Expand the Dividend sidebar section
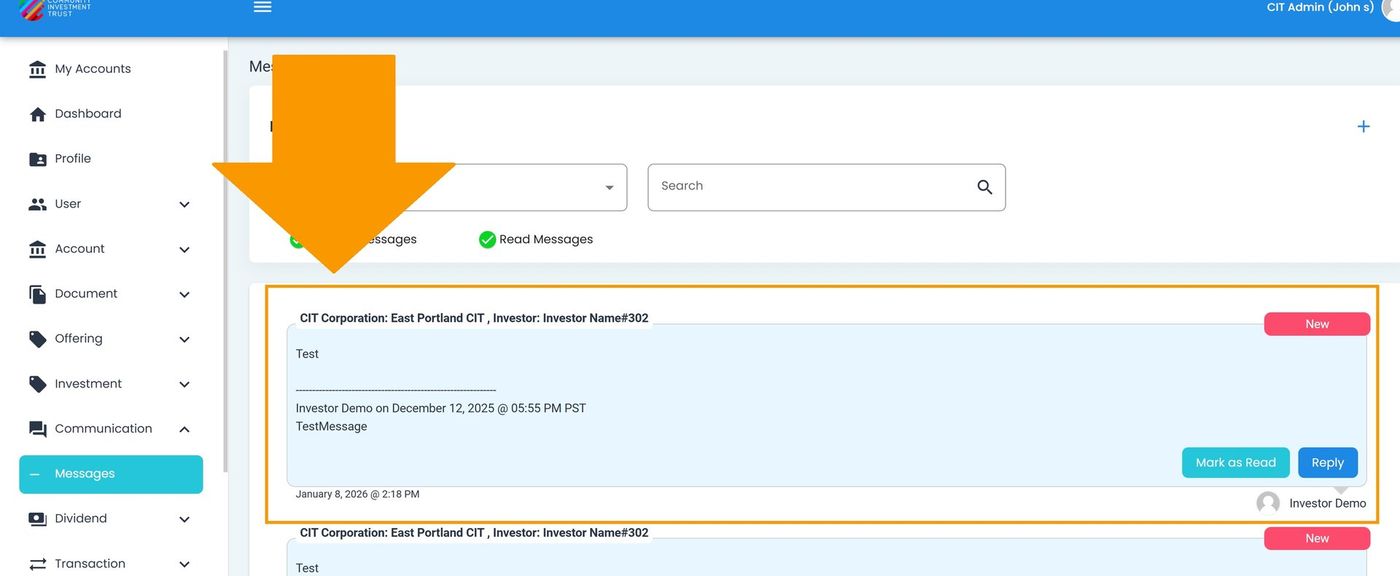 (184, 519)
